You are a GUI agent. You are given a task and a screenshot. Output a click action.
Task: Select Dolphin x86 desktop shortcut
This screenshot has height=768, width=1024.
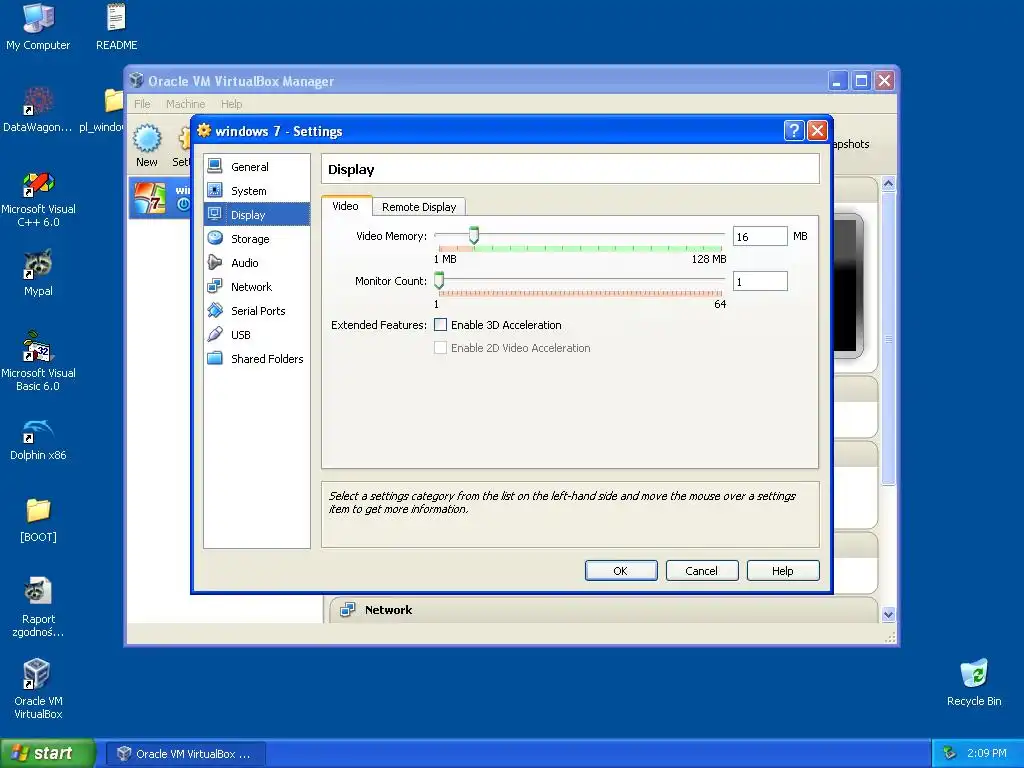pyautogui.click(x=38, y=439)
